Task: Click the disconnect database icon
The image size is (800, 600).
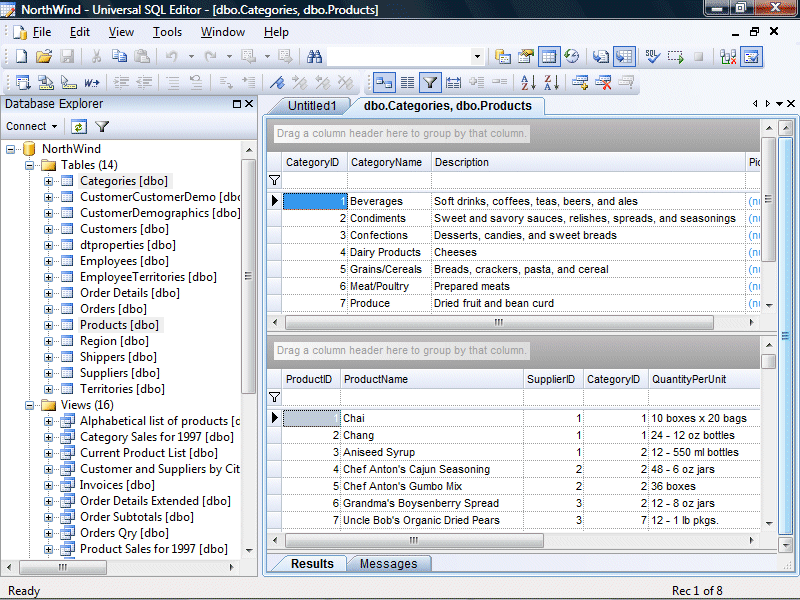Action: click(x=728, y=56)
